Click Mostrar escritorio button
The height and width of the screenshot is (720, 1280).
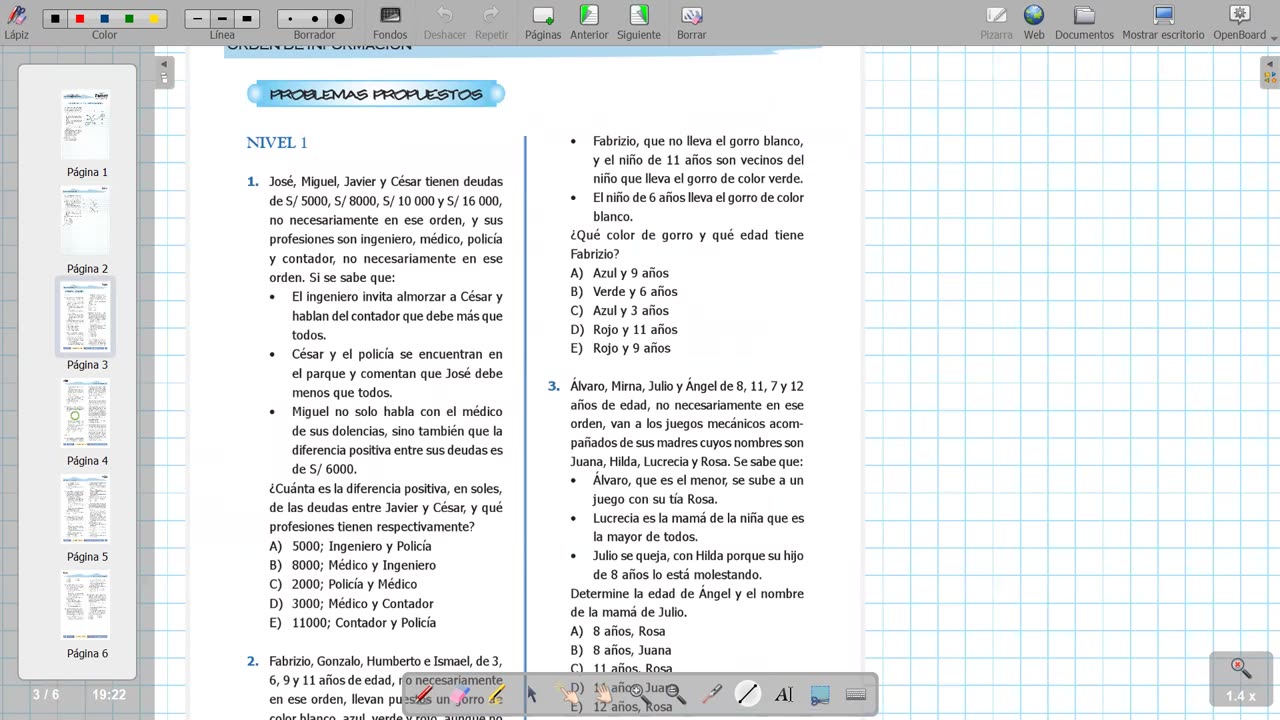coord(1163,21)
